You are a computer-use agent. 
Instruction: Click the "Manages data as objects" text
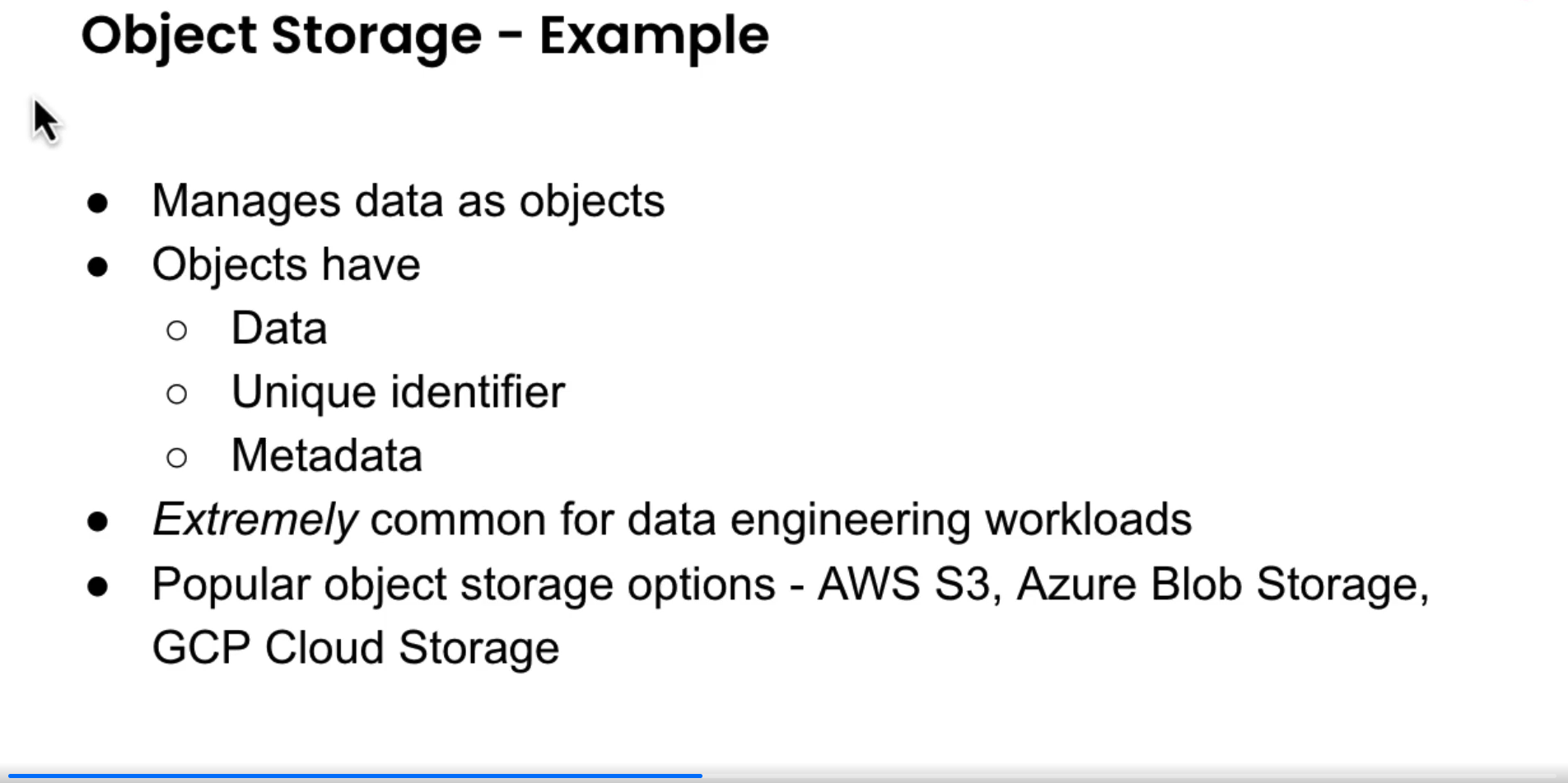408,202
